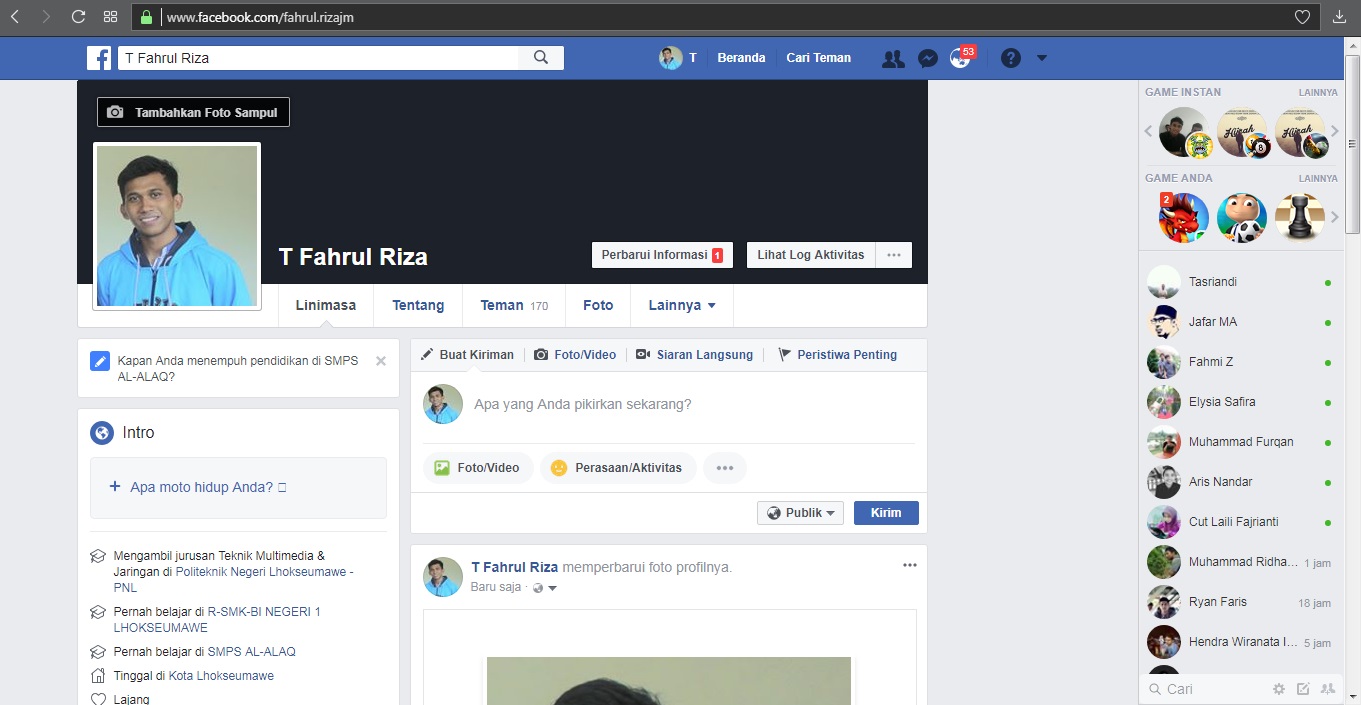Select Peristiwa Penting option
Viewport: 1361px width, 705px height.
click(x=837, y=355)
